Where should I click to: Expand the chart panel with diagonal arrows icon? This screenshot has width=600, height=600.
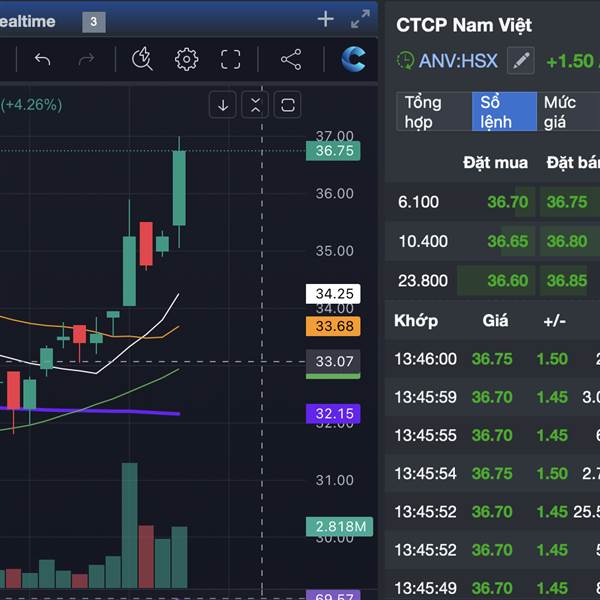pyautogui.click(x=360, y=19)
